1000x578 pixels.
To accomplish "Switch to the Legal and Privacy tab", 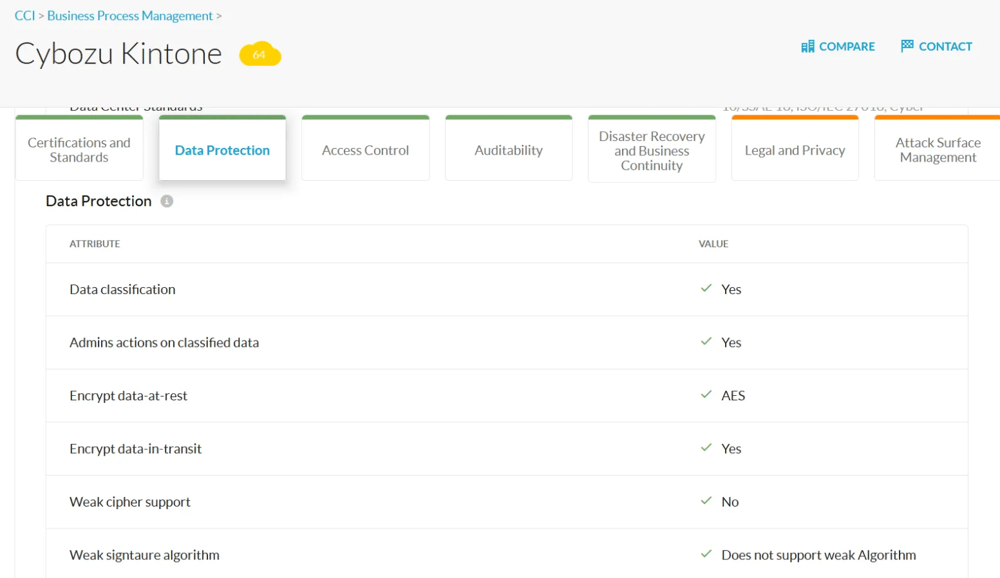I will (x=795, y=149).
